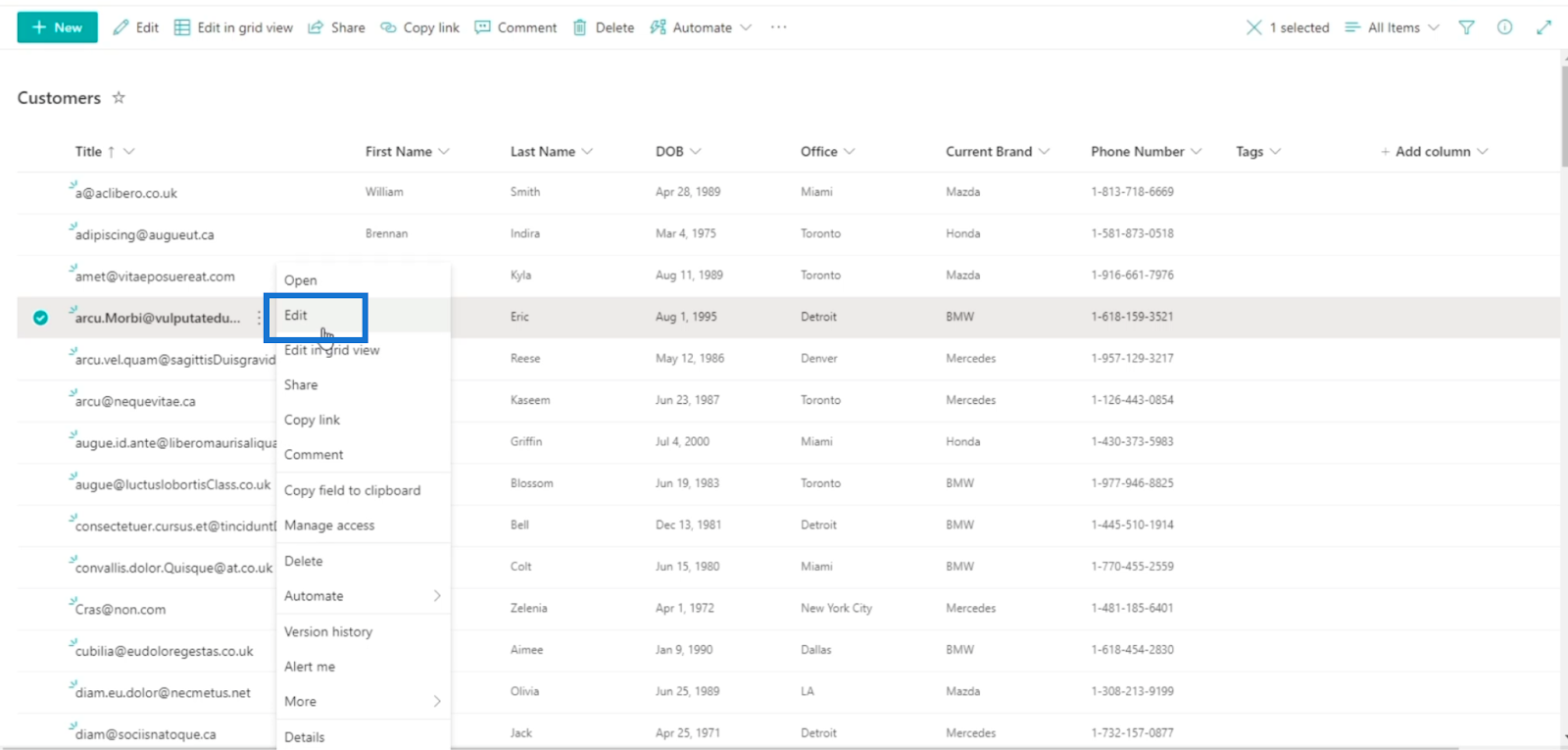Image resolution: width=1568 pixels, height=750 pixels.
Task: Open the Last Name column dropdown
Action: (x=587, y=151)
